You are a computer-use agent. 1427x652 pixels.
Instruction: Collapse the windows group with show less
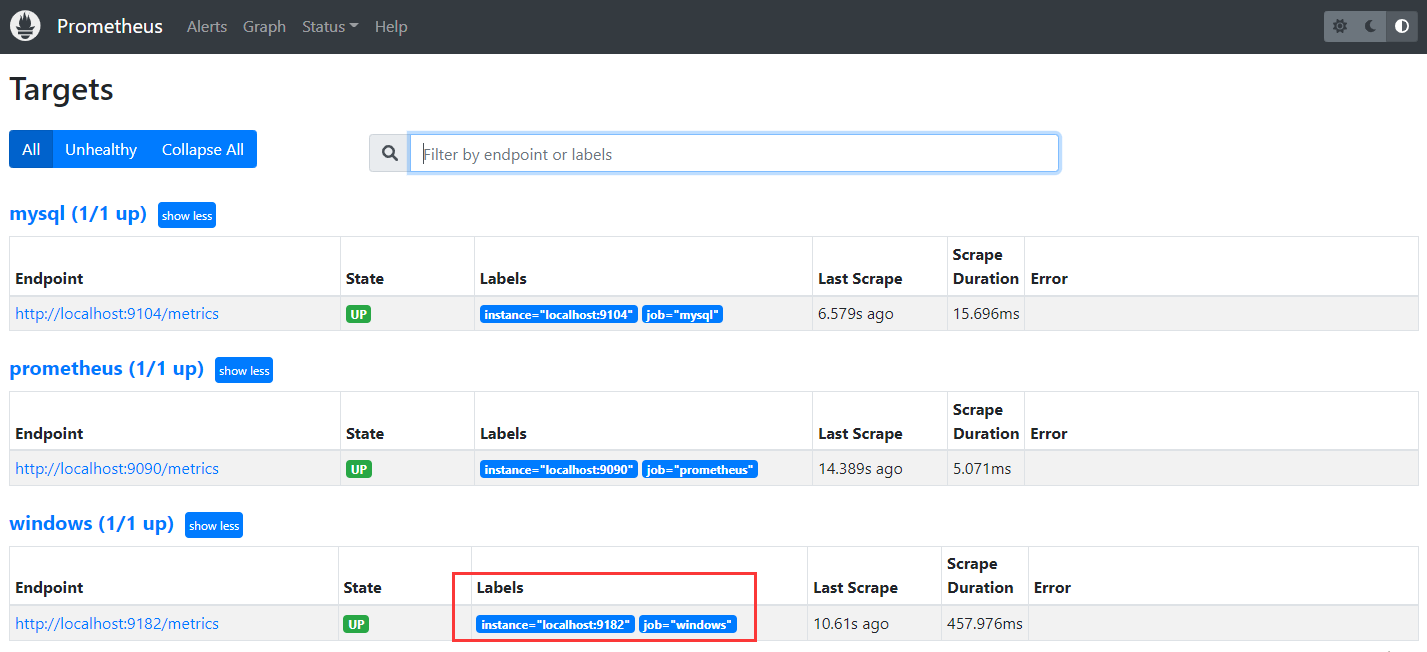(x=214, y=525)
